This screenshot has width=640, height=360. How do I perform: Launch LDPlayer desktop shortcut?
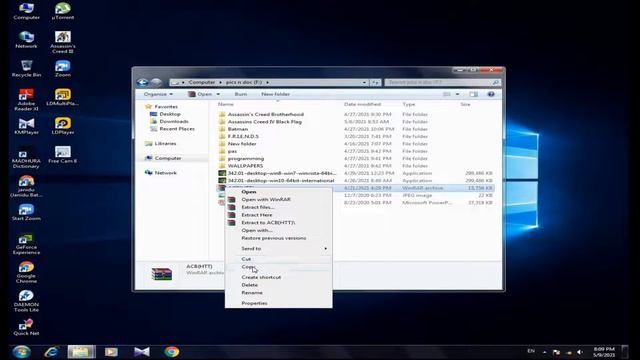(x=63, y=126)
